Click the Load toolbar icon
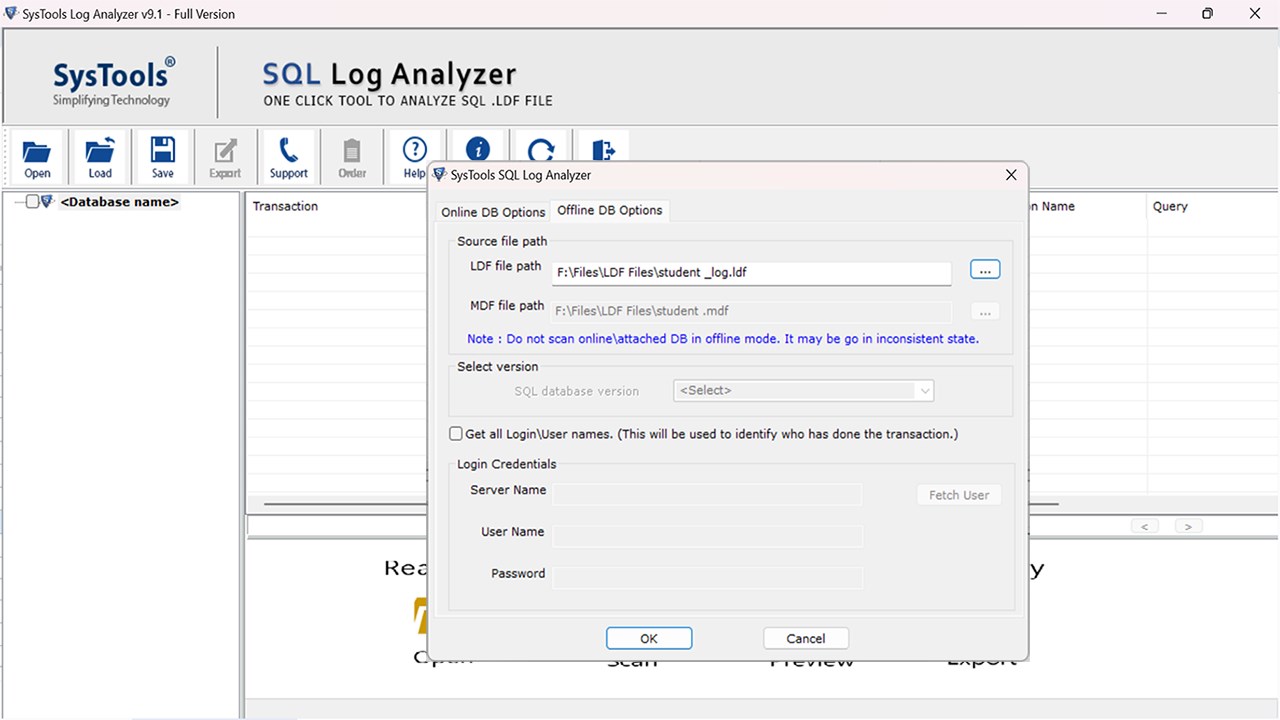The image size is (1280, 720). click(100, 157)
